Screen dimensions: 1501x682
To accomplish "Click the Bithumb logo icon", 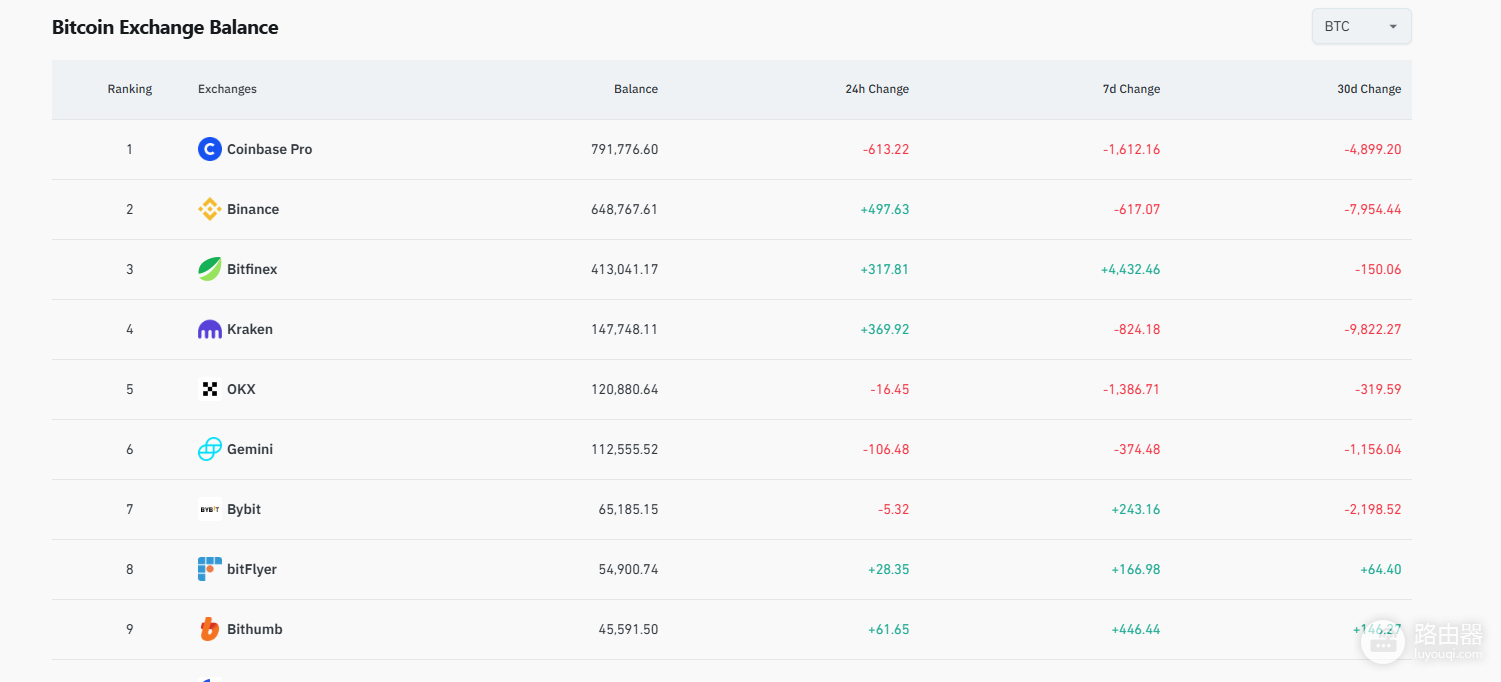I will pos(209,629).
